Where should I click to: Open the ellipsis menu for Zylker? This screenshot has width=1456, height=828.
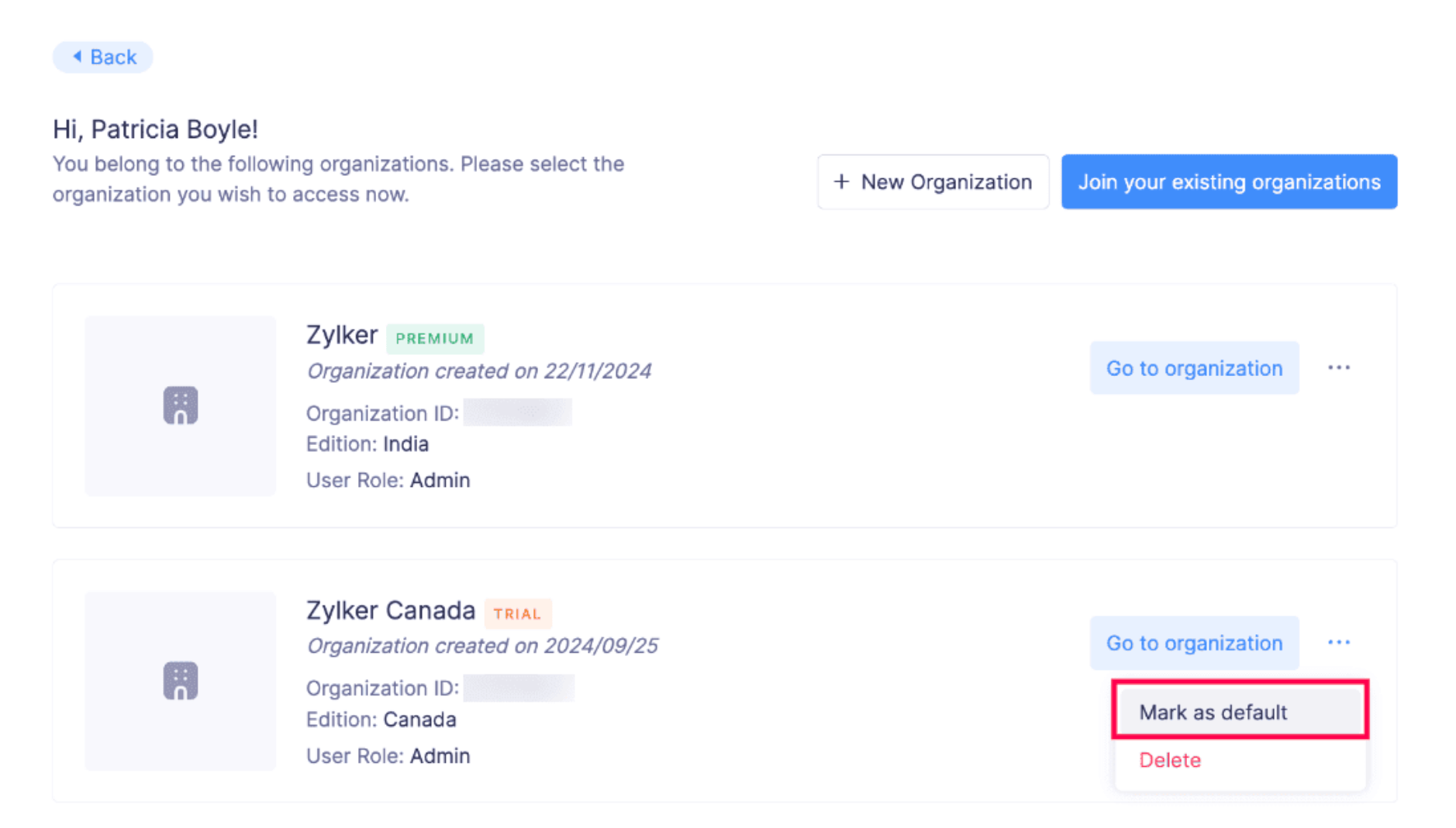click(1339, 367)
